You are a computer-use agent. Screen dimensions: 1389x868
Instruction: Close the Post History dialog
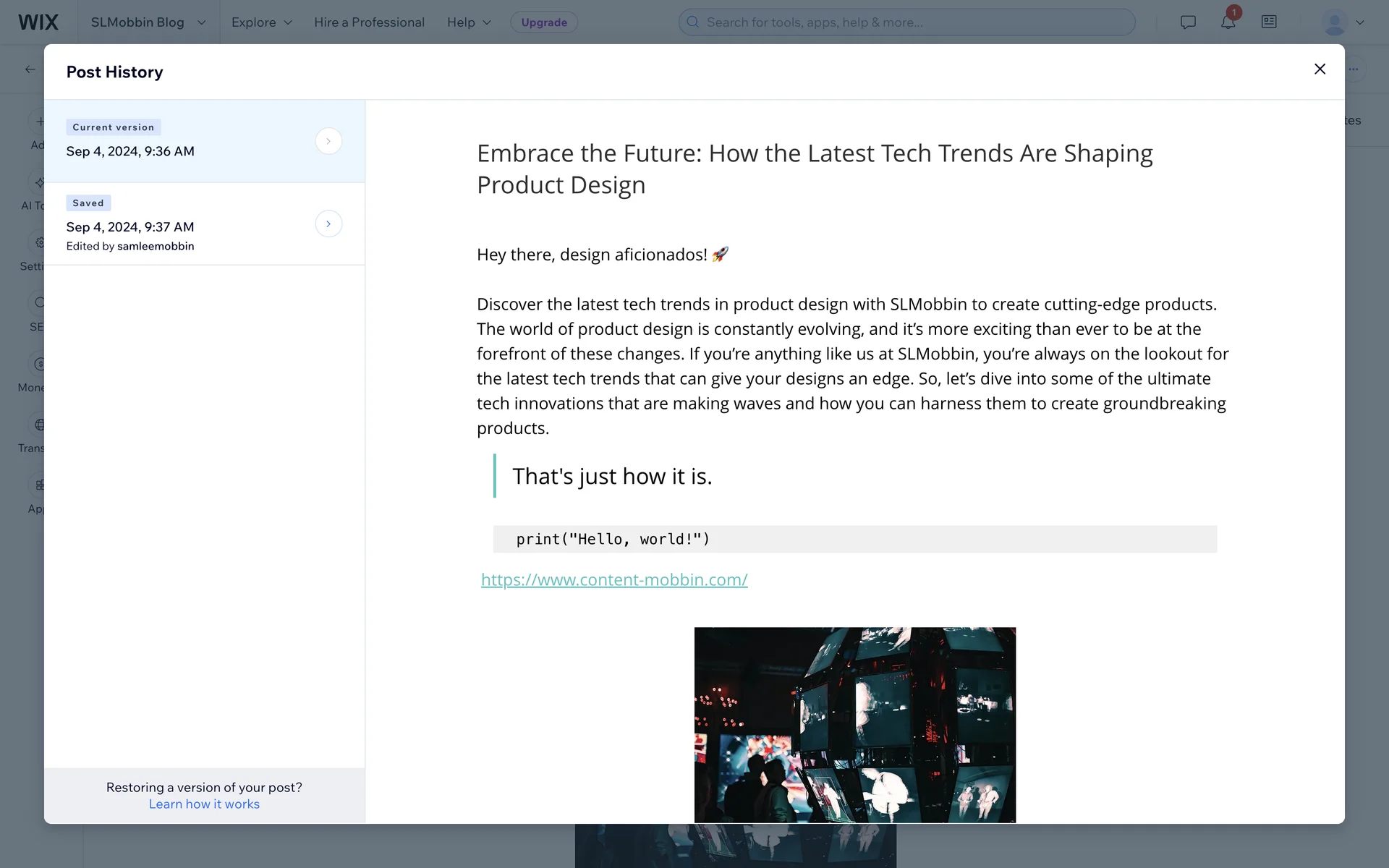(1320, 69)
